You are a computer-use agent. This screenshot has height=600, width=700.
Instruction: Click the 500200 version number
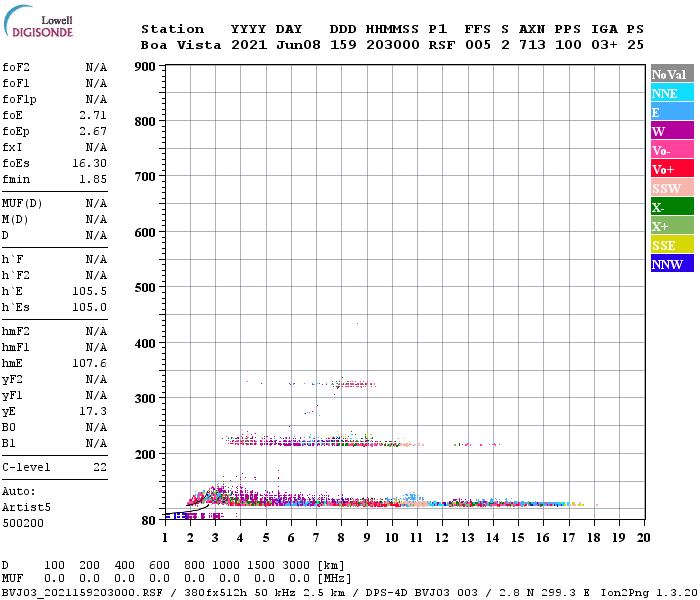click(23, 523)
